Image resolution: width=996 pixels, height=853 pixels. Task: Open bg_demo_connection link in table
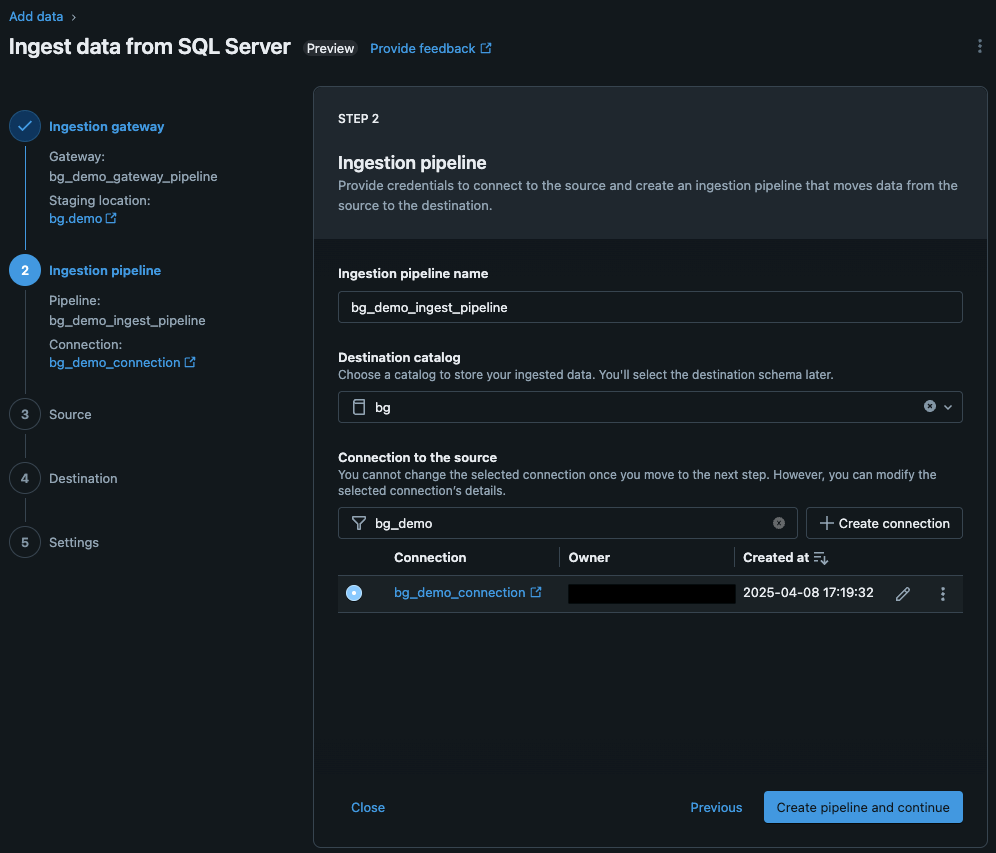459,593
